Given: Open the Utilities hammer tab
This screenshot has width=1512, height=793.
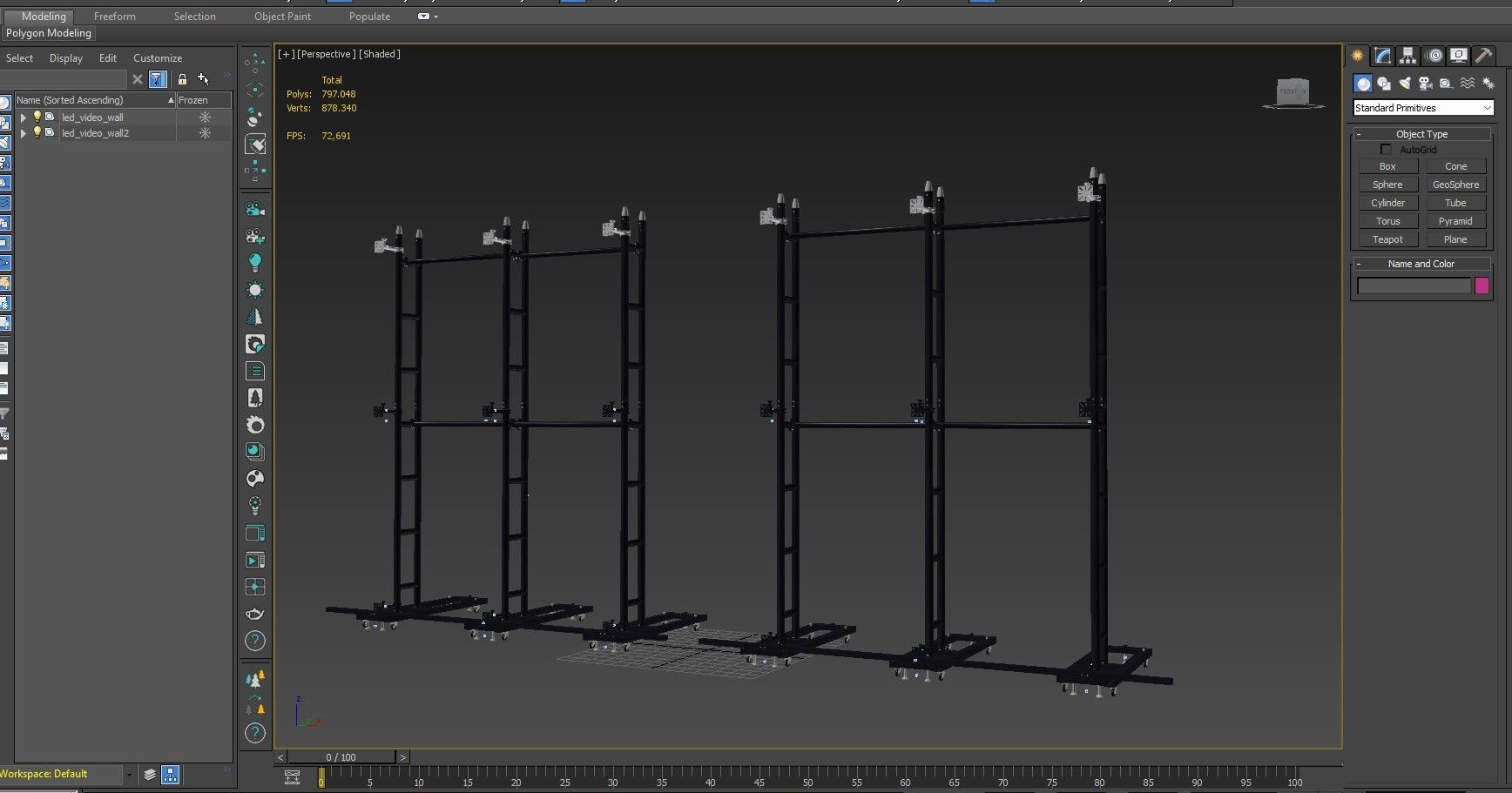Looking at the screenshot, I should pyautogui.click(x=1483, y=56).
